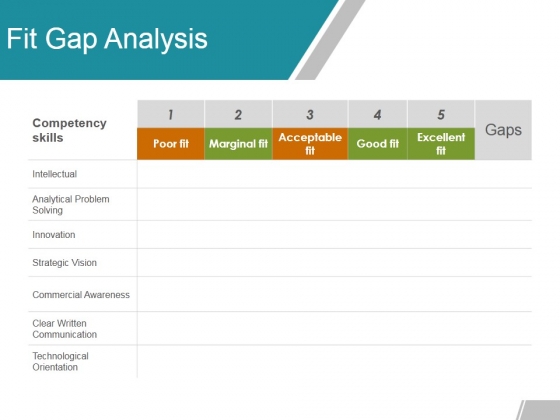Select the column header number 5

pos(441,114)
